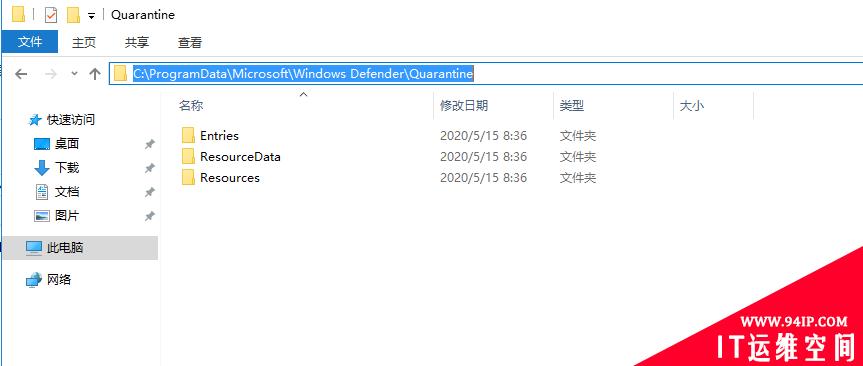Viewport: 863px width, 366px height.
Task: Sort by the 修改日期 column header
Action: tap(464, 106)
